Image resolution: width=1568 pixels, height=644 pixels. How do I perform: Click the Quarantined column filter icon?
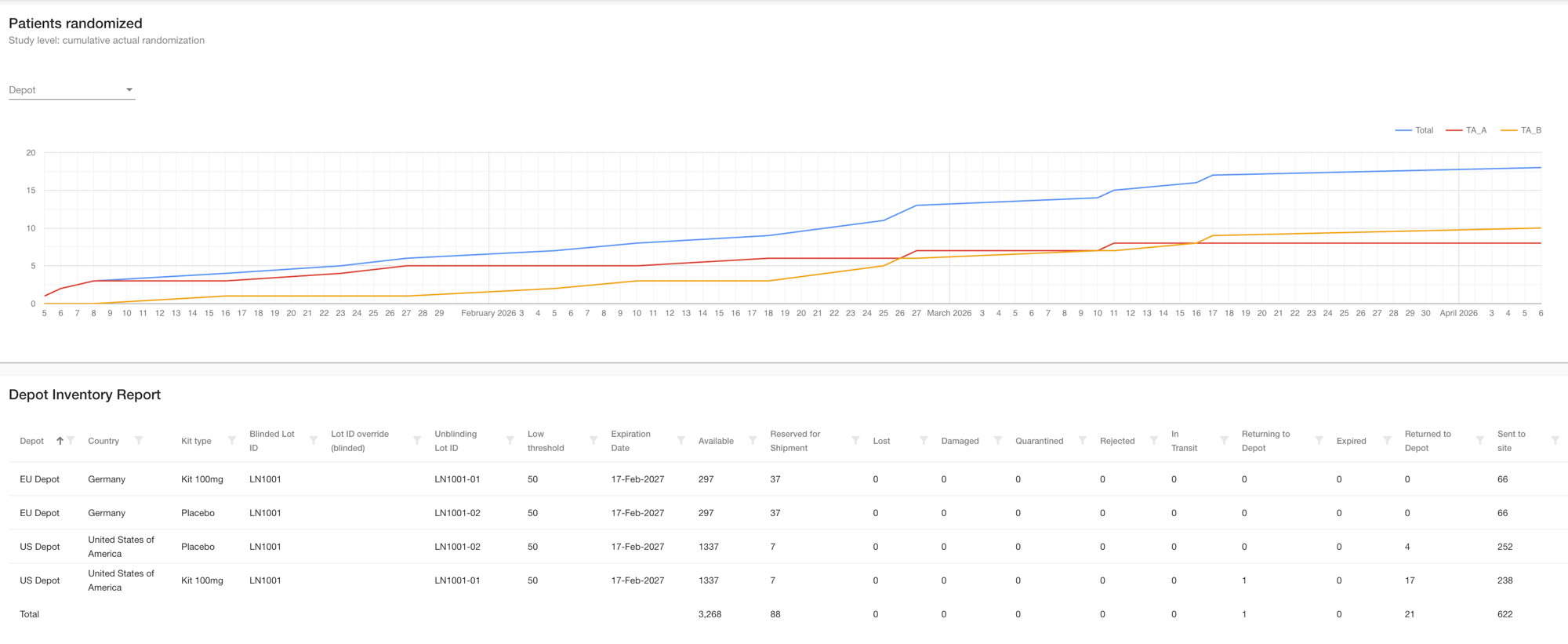1083,441
